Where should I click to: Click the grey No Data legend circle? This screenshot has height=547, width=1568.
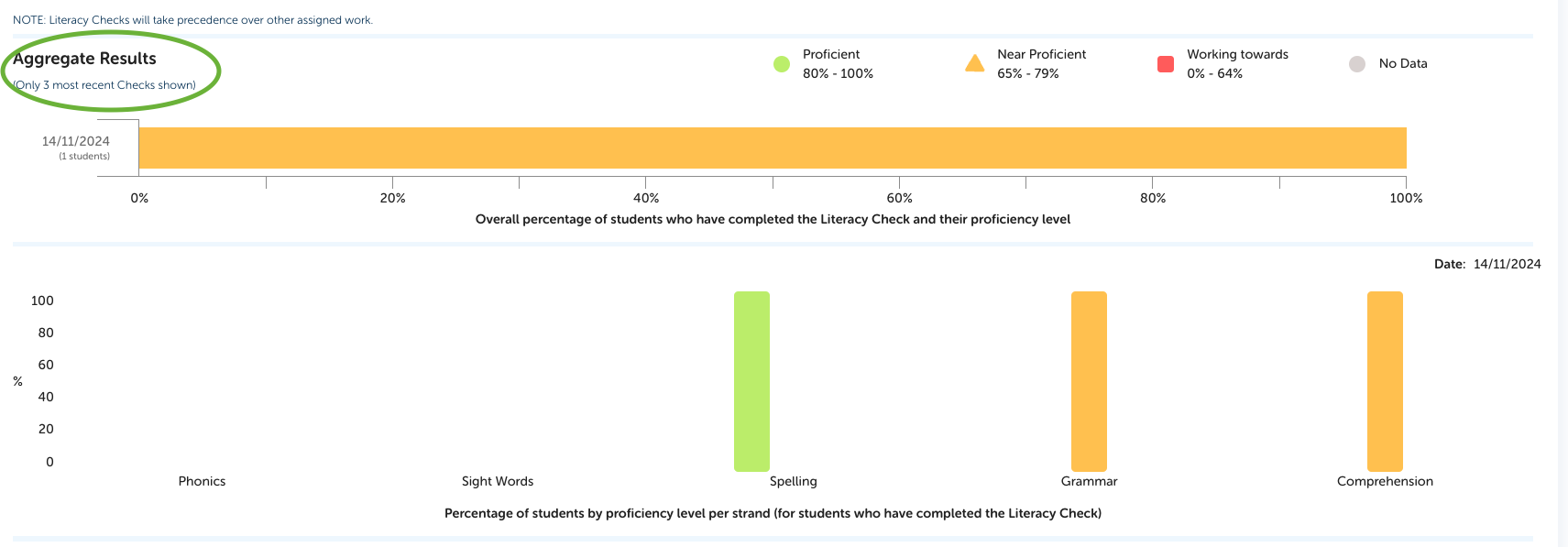[x=1357, y=64]
